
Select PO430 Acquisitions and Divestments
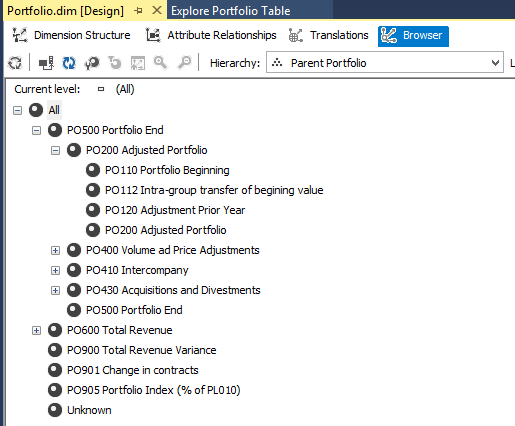pos(173,290)
